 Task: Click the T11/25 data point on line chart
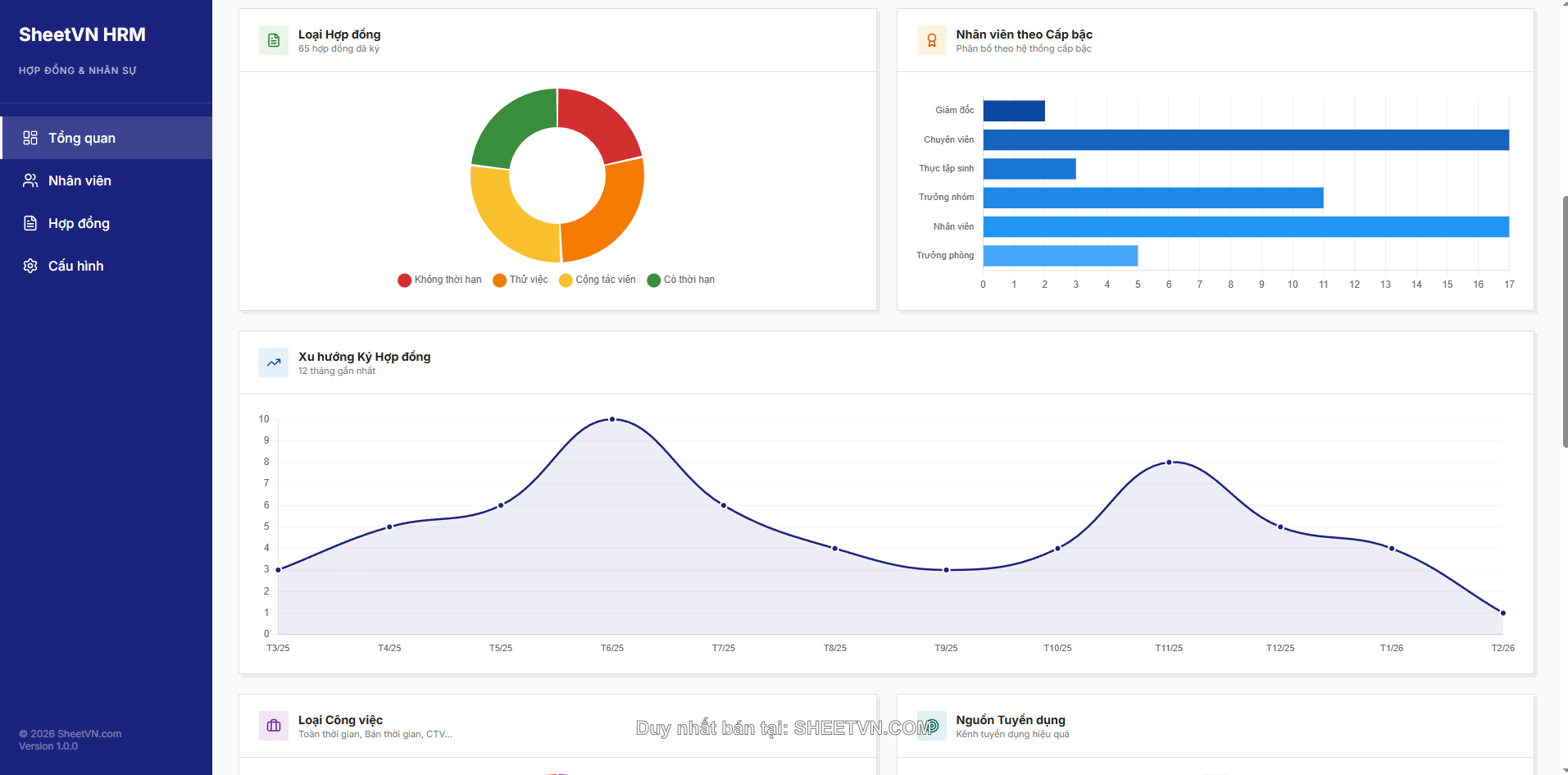click(1169, 463)
